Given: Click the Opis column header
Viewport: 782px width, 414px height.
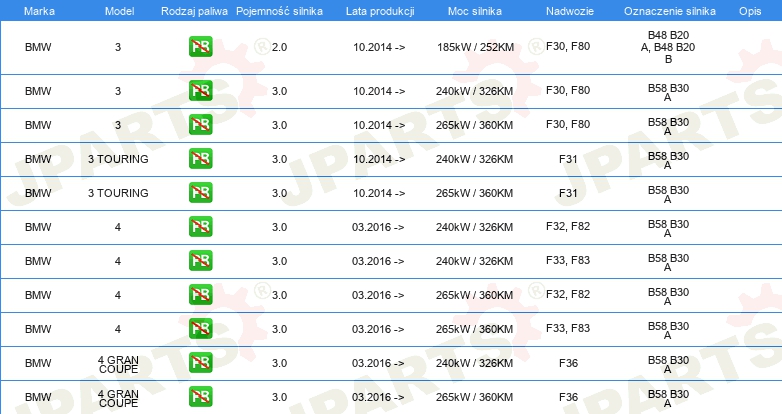Looking at the screenshot, I should pyautogui.click(x=750, y=11).
